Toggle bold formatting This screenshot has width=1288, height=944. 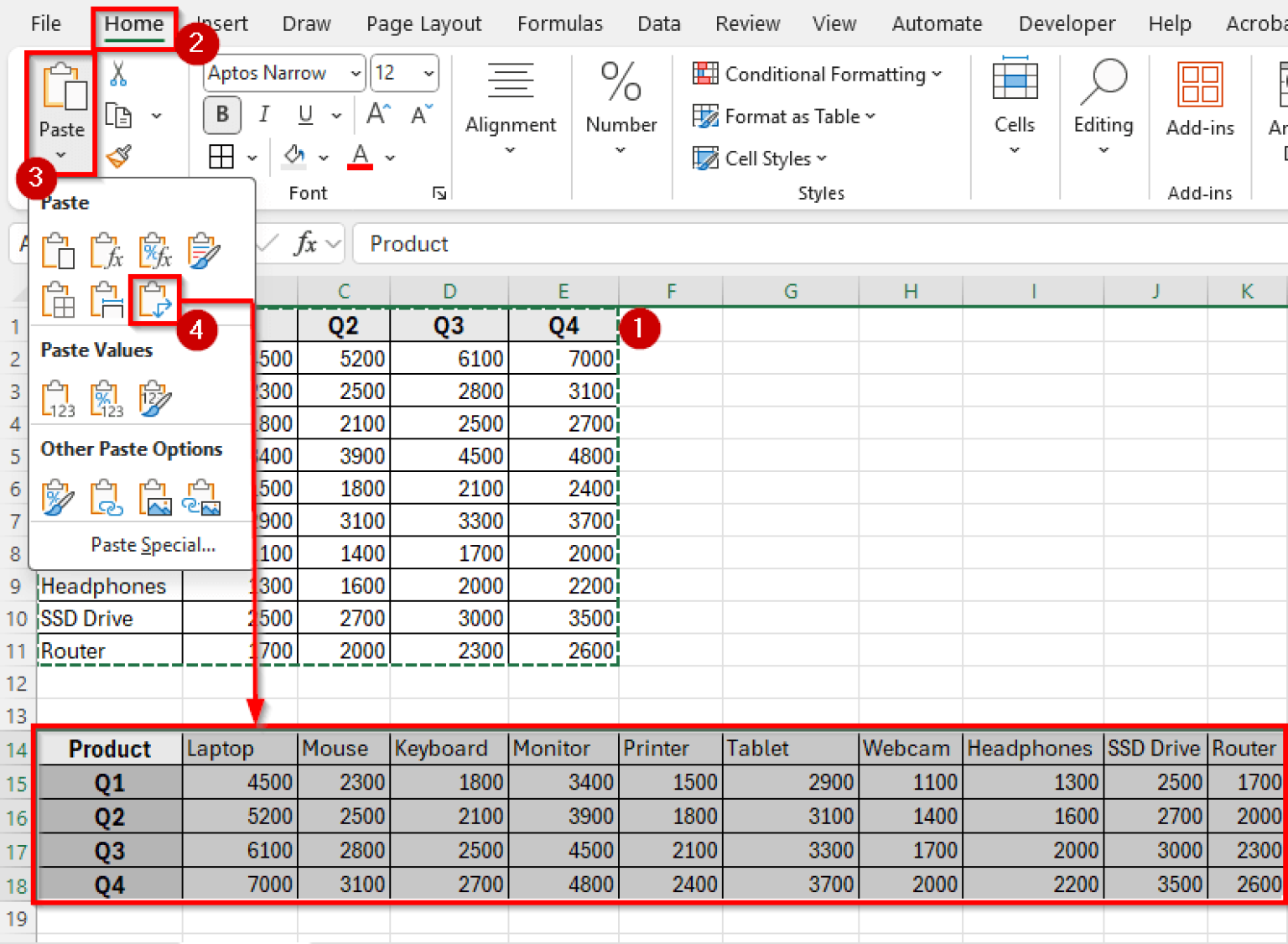pyautogui.click(x=221, y=115)
